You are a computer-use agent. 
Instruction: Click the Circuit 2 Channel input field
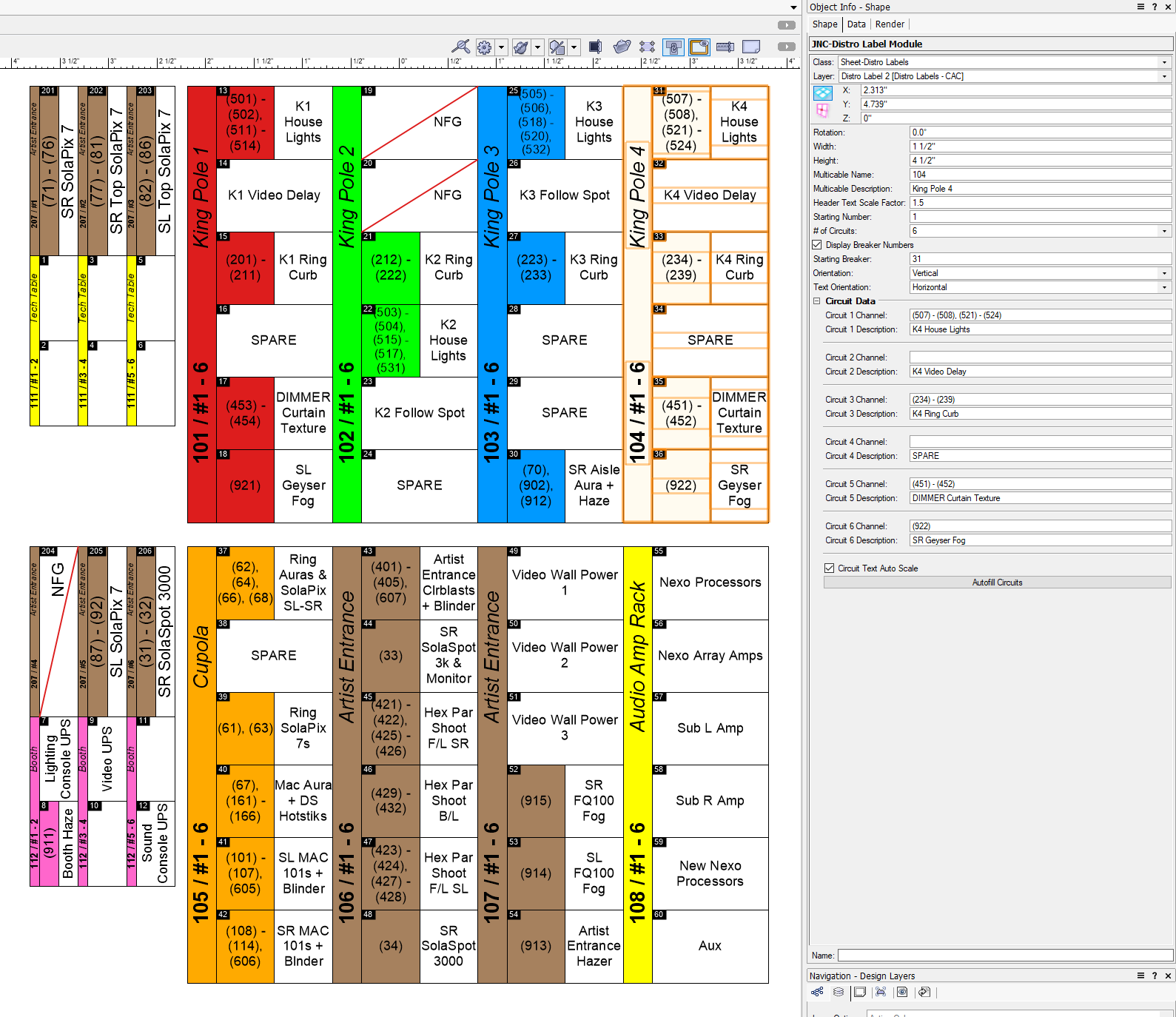[1040, 358]
